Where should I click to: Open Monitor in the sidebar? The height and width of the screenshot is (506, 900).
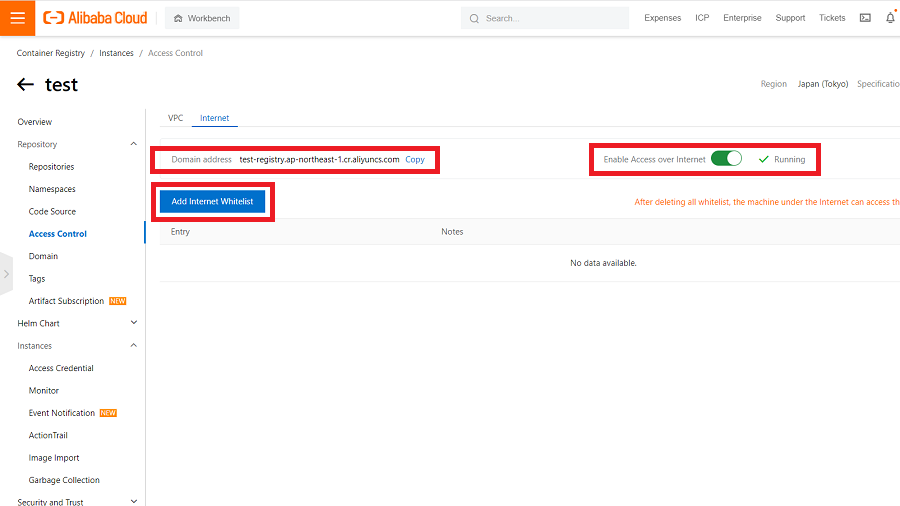44,390
